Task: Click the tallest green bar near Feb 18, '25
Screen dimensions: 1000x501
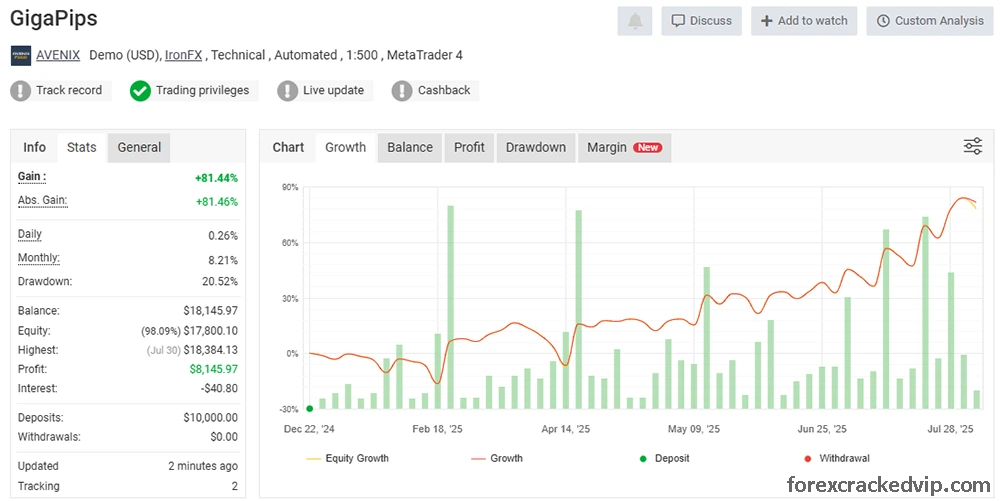Action: pyautogui.click(x=450, y=307)
